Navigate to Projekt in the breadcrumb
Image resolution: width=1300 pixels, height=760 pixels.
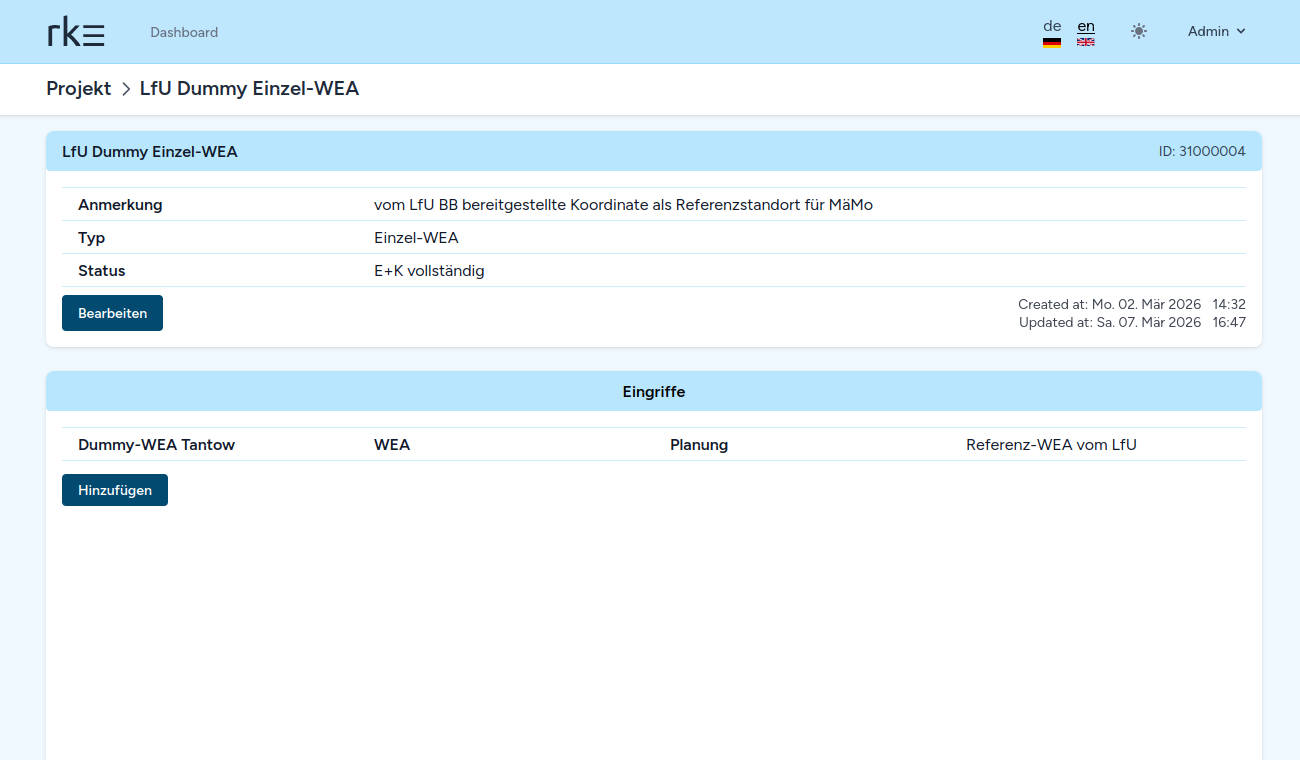78,89
